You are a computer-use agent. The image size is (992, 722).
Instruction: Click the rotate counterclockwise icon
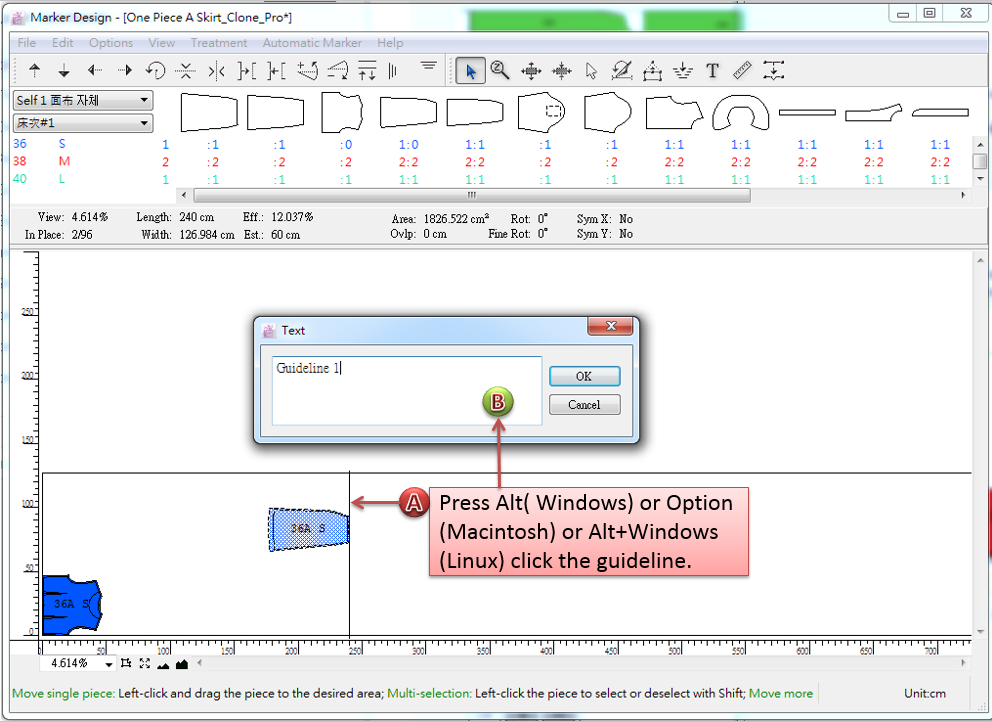click(x=155, y=70)
